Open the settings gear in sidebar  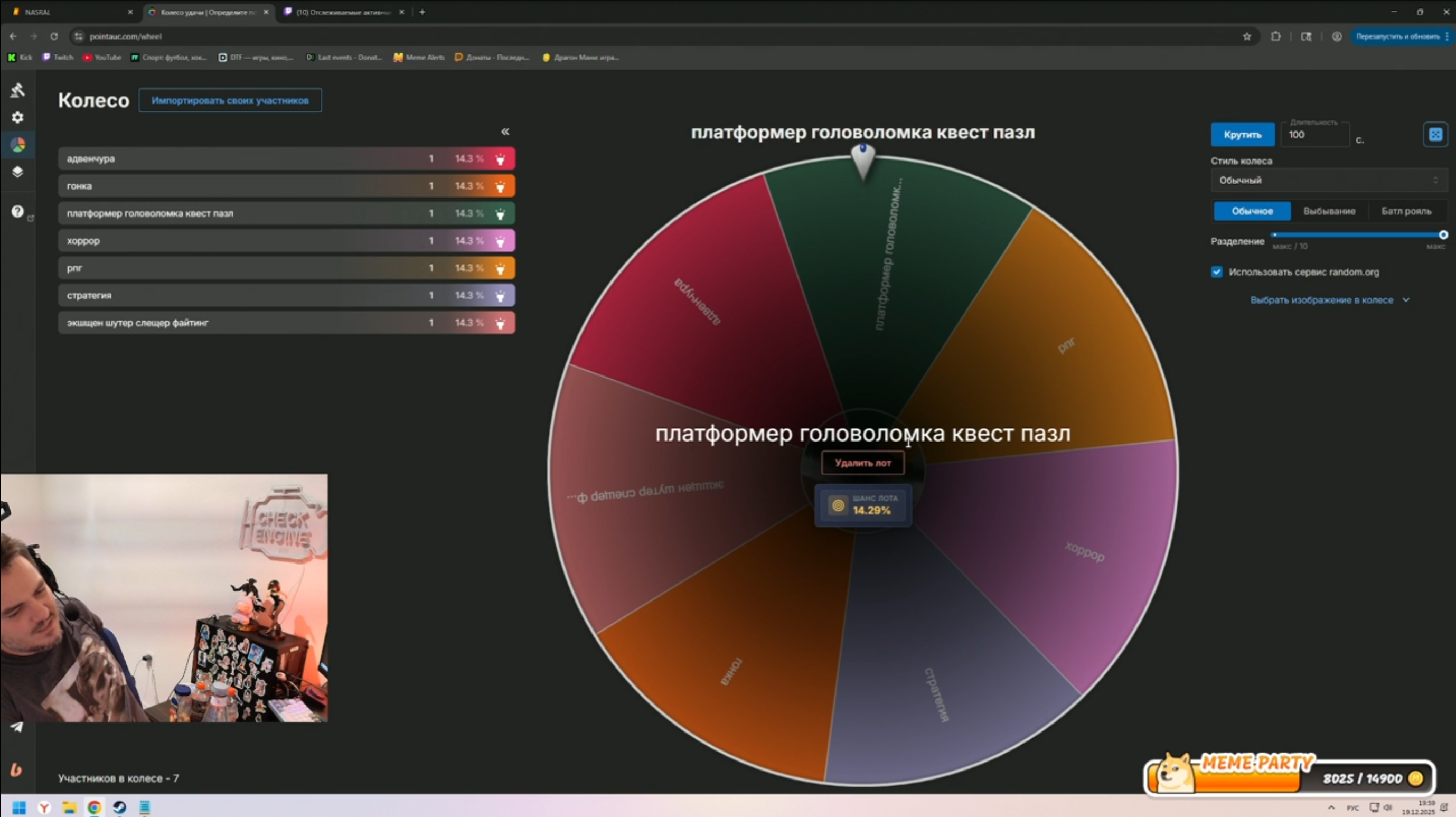click(x=17, y=117)
